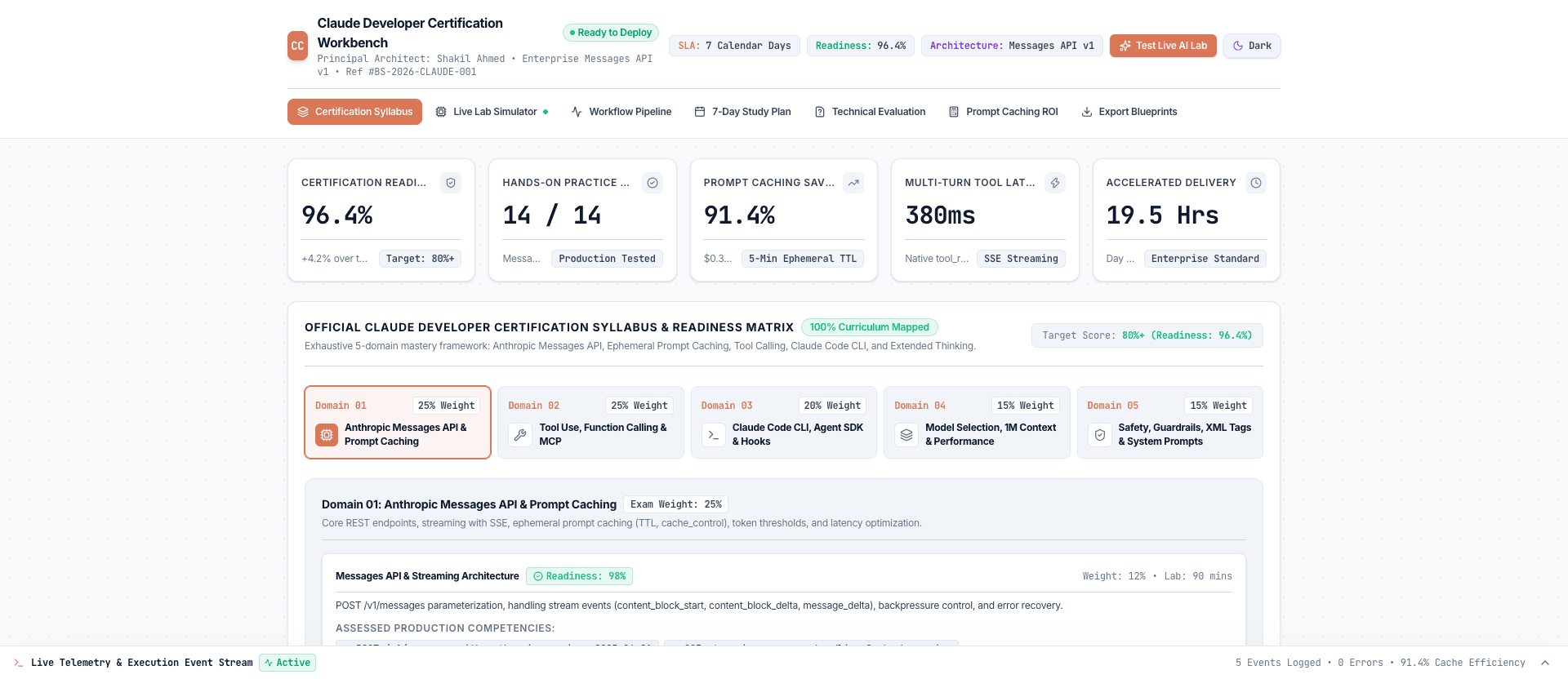The height and width of the screenshot is (679, 1568).
Task: Click the SSE Streaming tag
Action: pyautogui.click(x=1021, y=259)
